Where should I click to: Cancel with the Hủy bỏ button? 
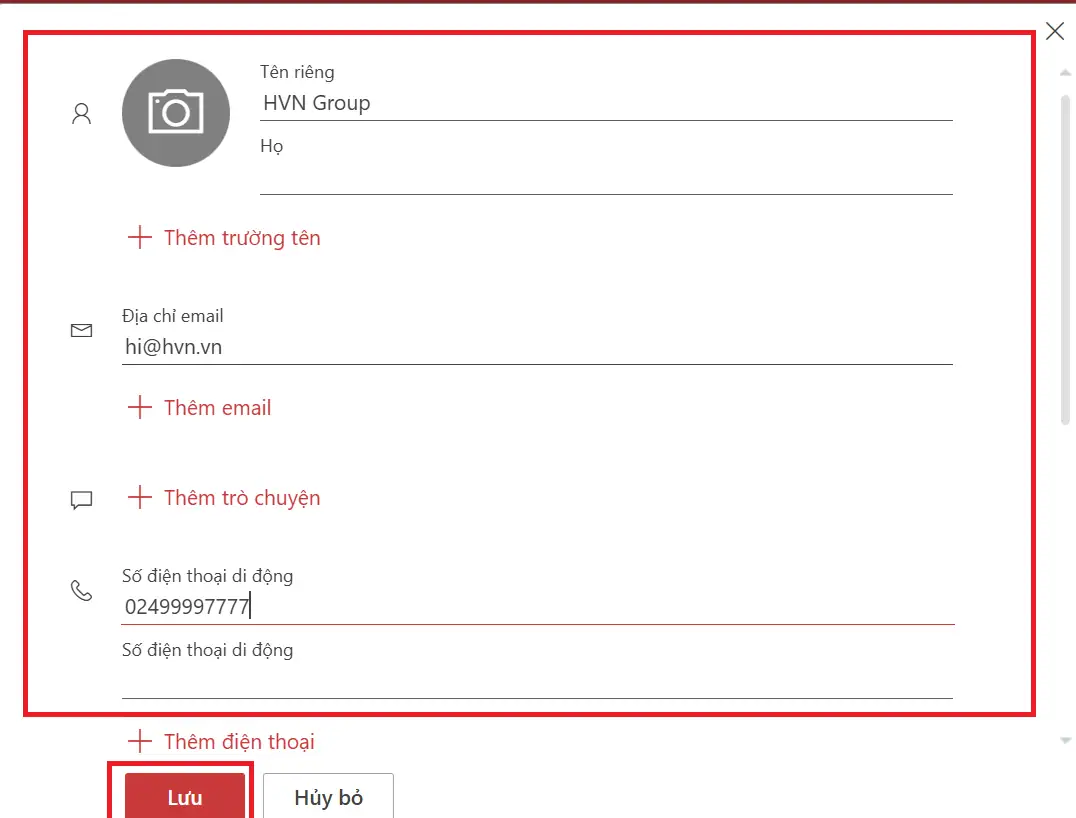click(x=329, y=796)
